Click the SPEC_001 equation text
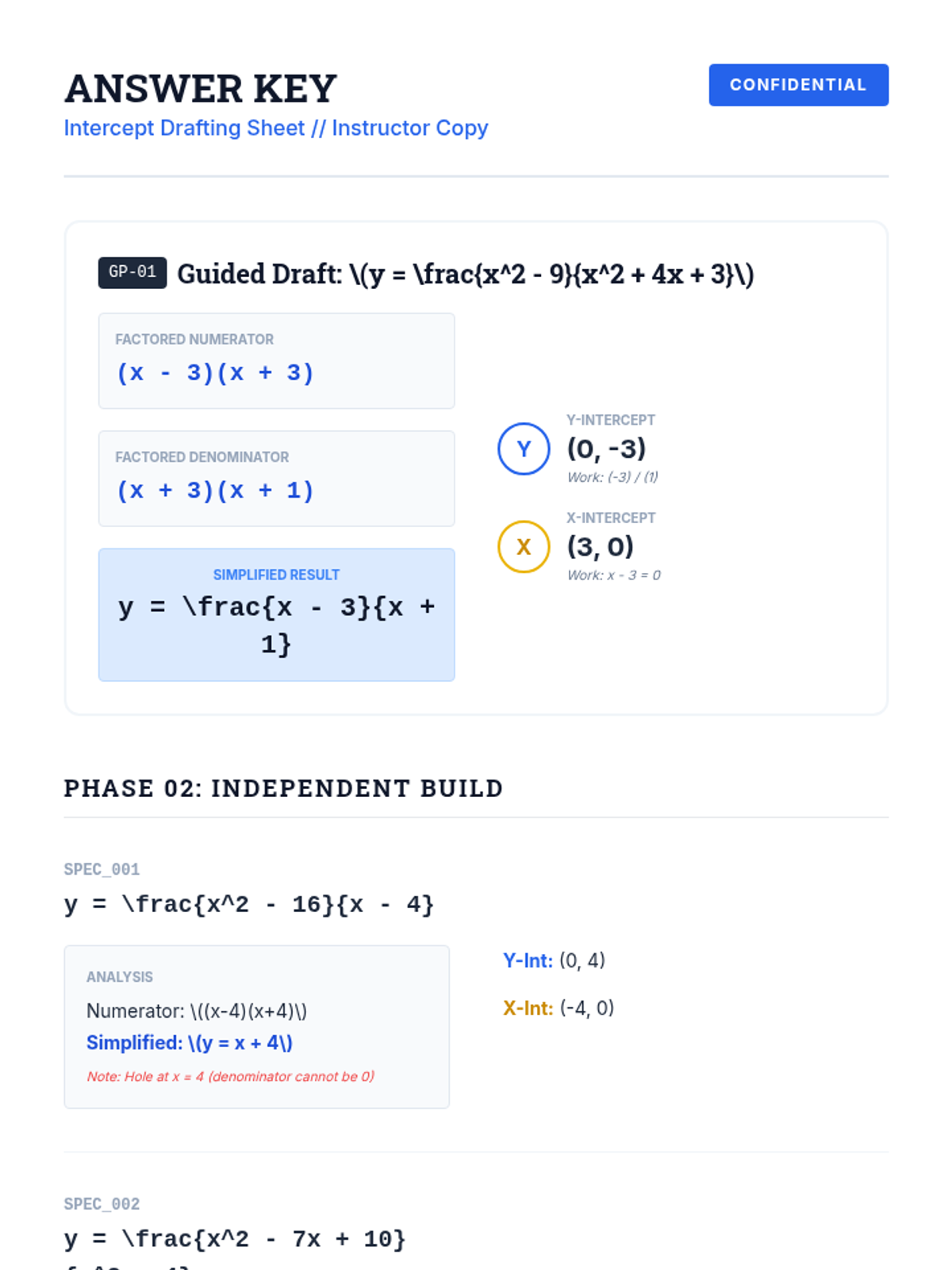 [249, 904]
